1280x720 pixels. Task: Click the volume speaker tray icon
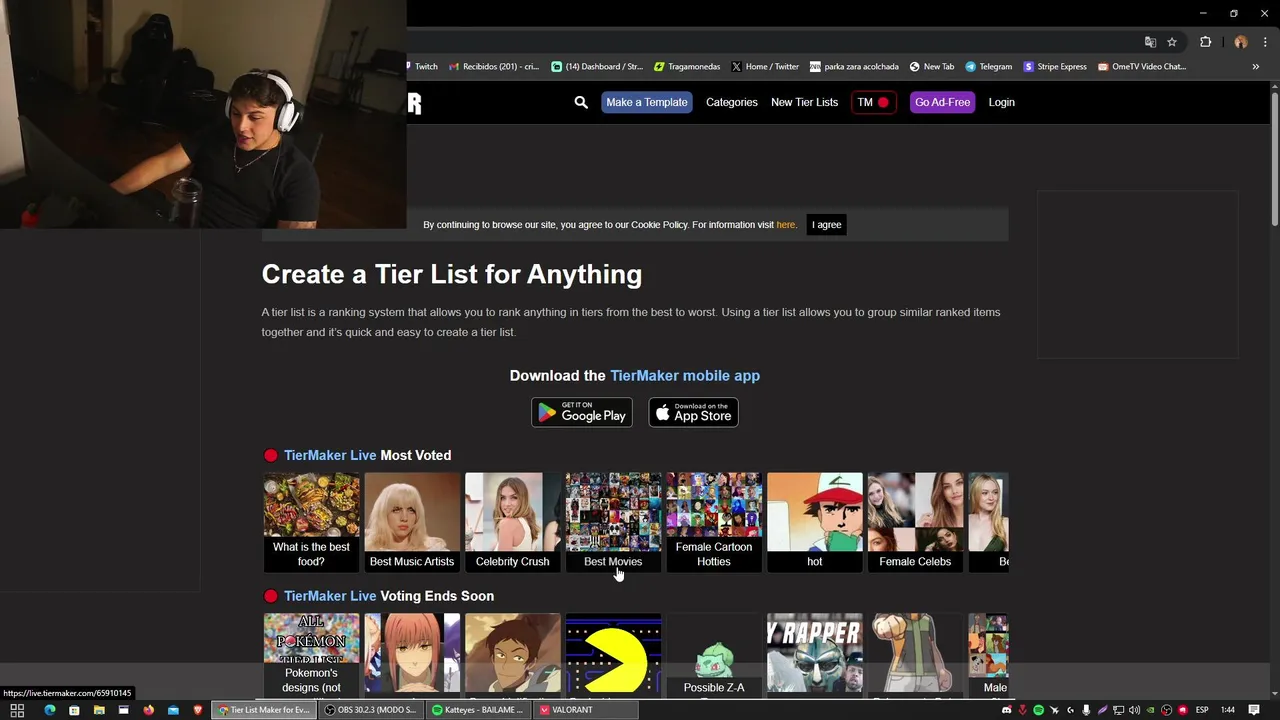click(x=1134, y=710)
